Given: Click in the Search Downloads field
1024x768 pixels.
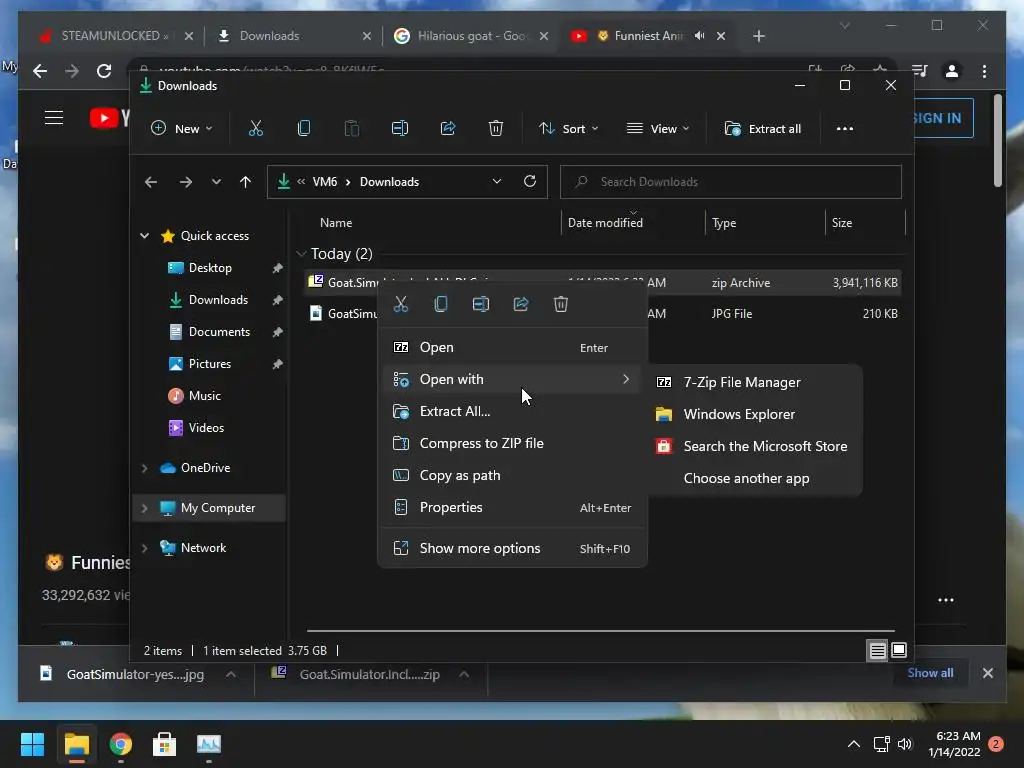Looking at the screenshot, I should coord(731,182).
